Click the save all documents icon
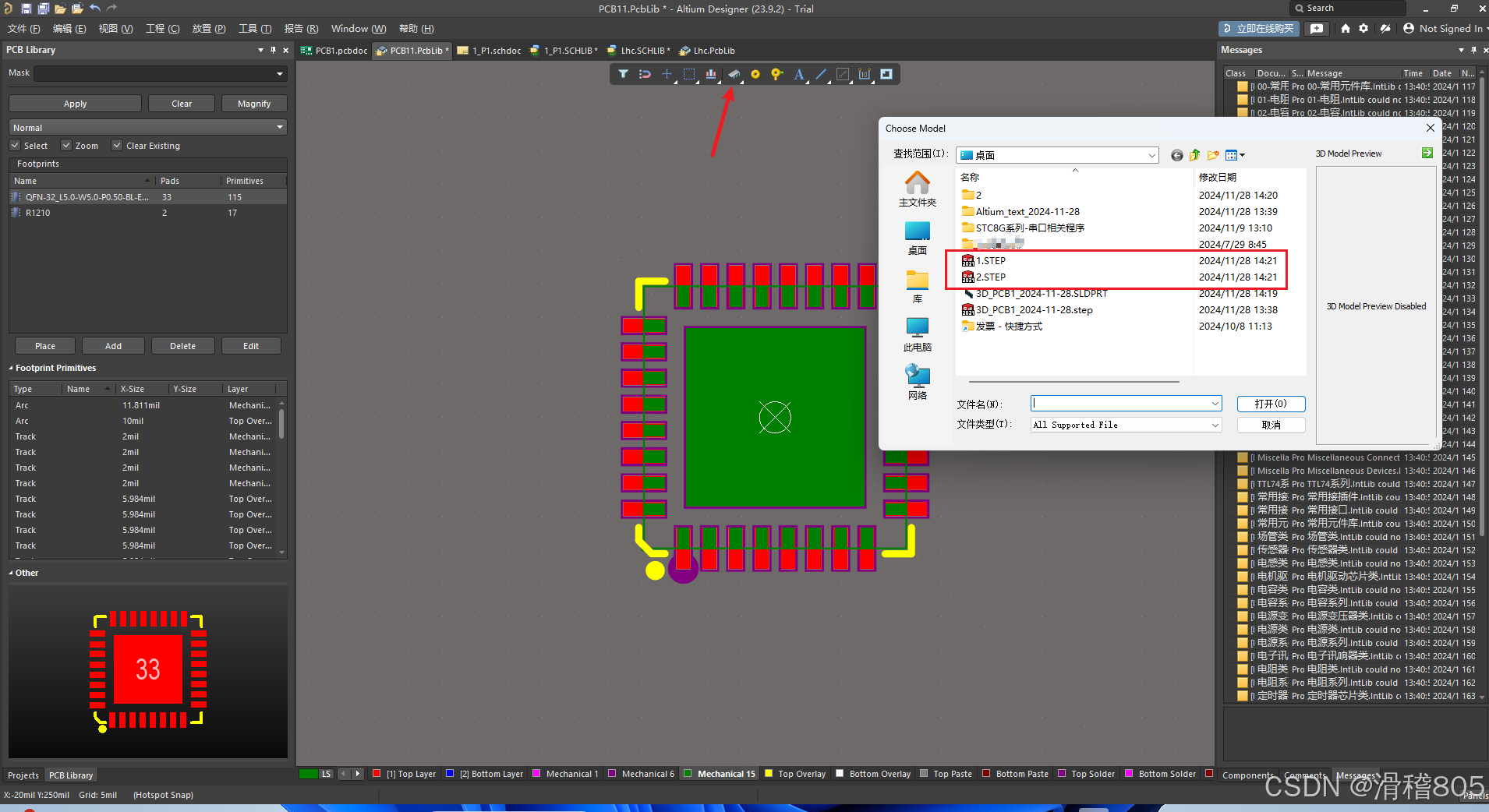The image size is (1489, 812). (43, 9)
